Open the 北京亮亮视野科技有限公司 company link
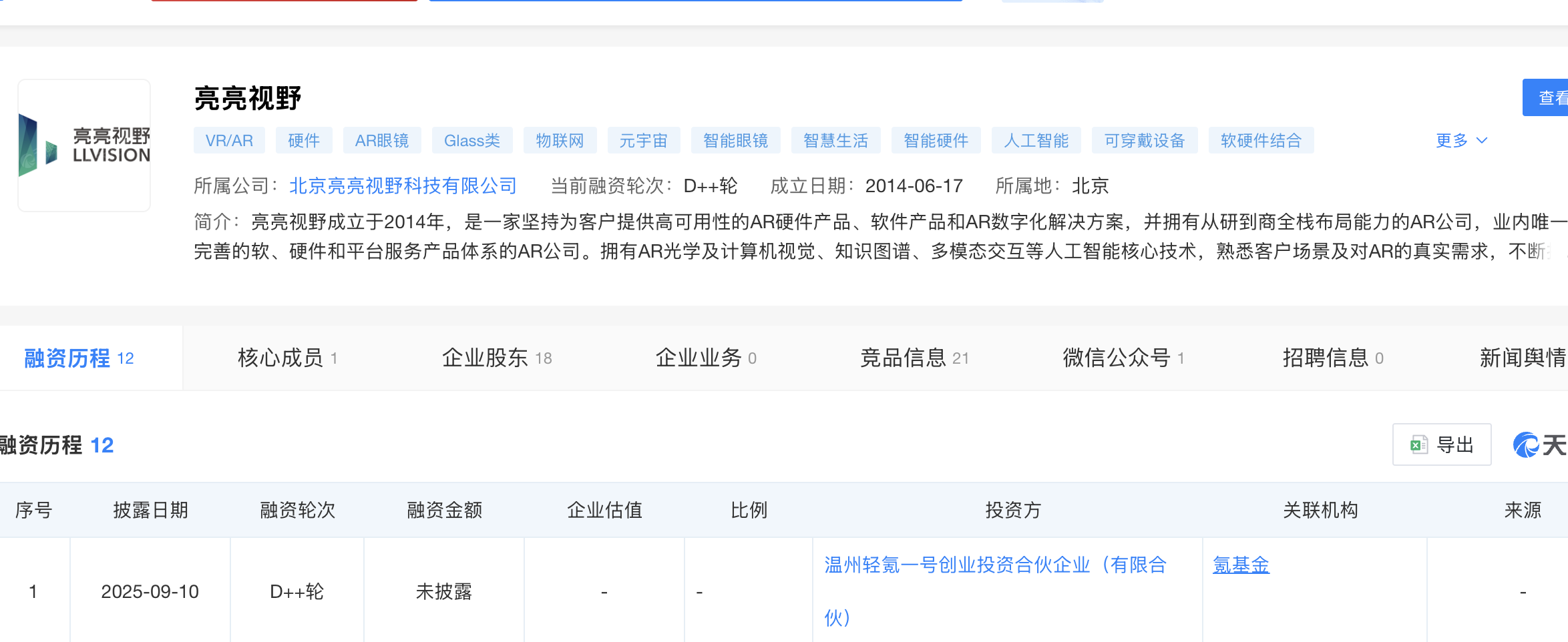 (x=403, y=186)
